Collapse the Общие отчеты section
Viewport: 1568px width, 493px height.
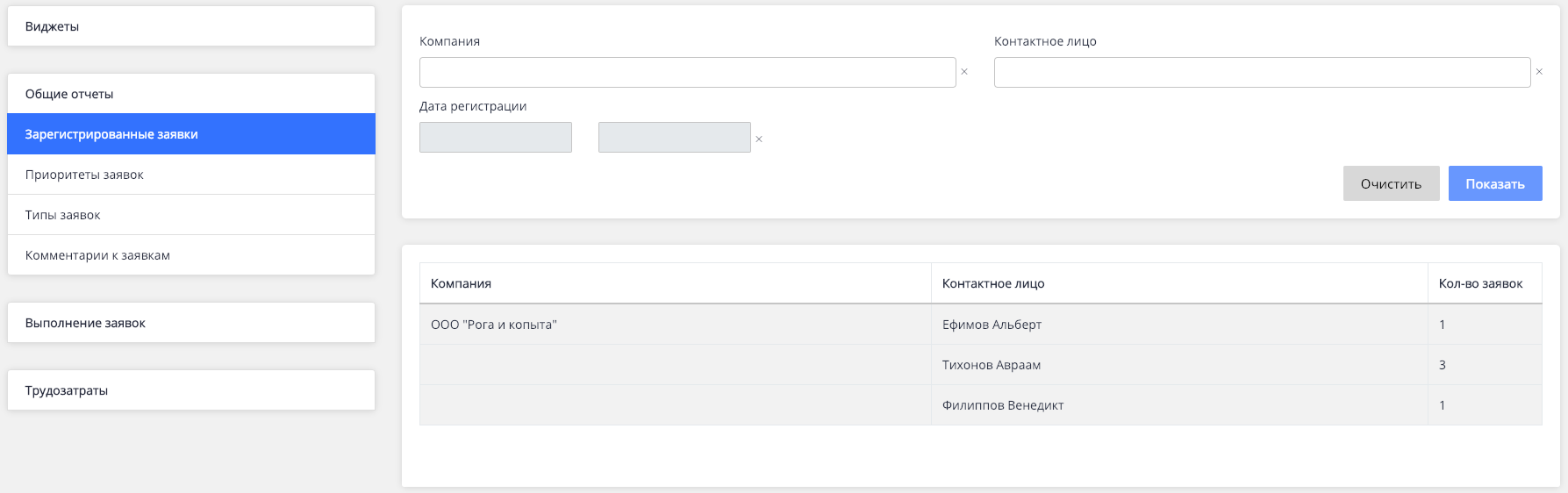pyautogui.click(x=190, y=94)
